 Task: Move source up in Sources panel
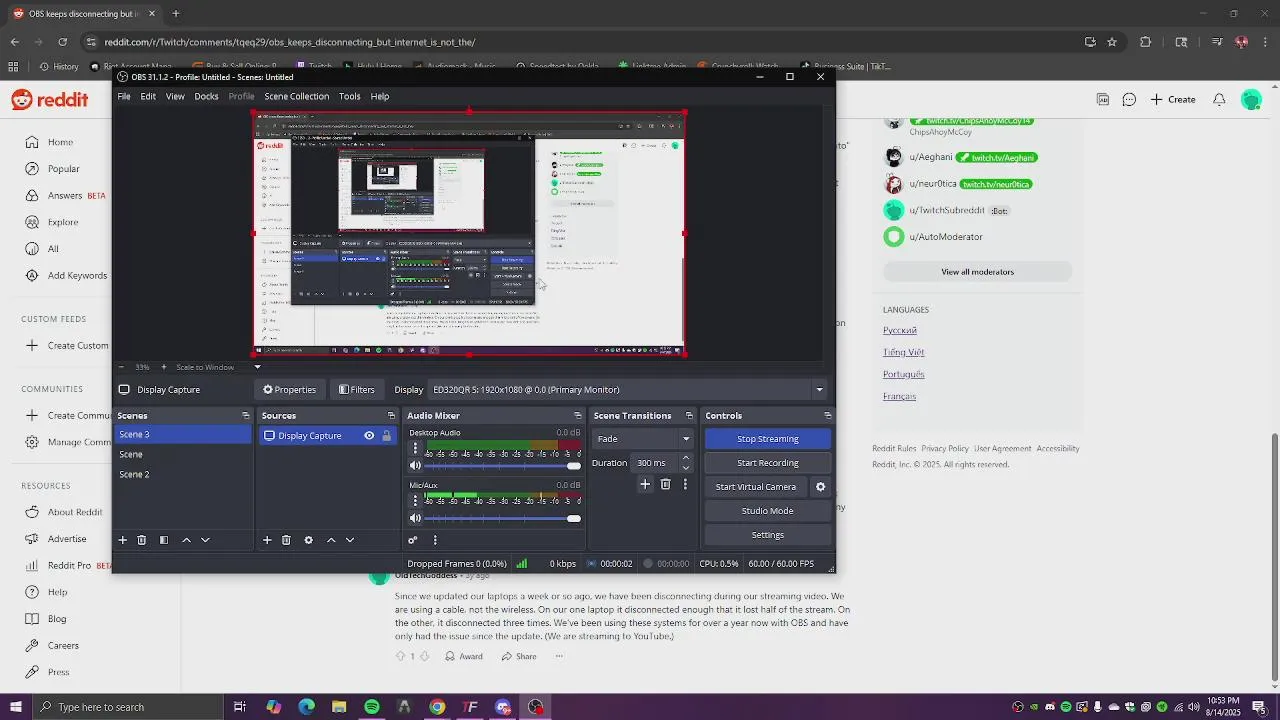click(x=331, y=540)
